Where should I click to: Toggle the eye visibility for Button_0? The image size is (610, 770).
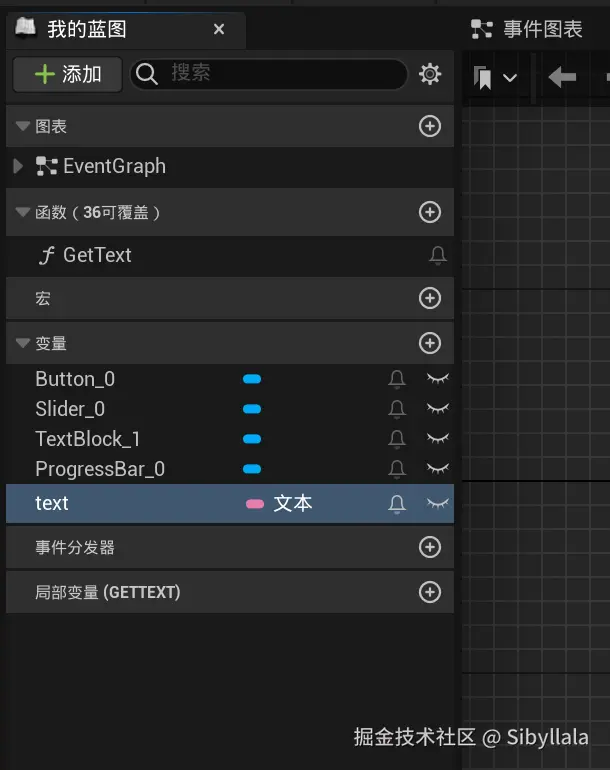[x=437, y=379]
